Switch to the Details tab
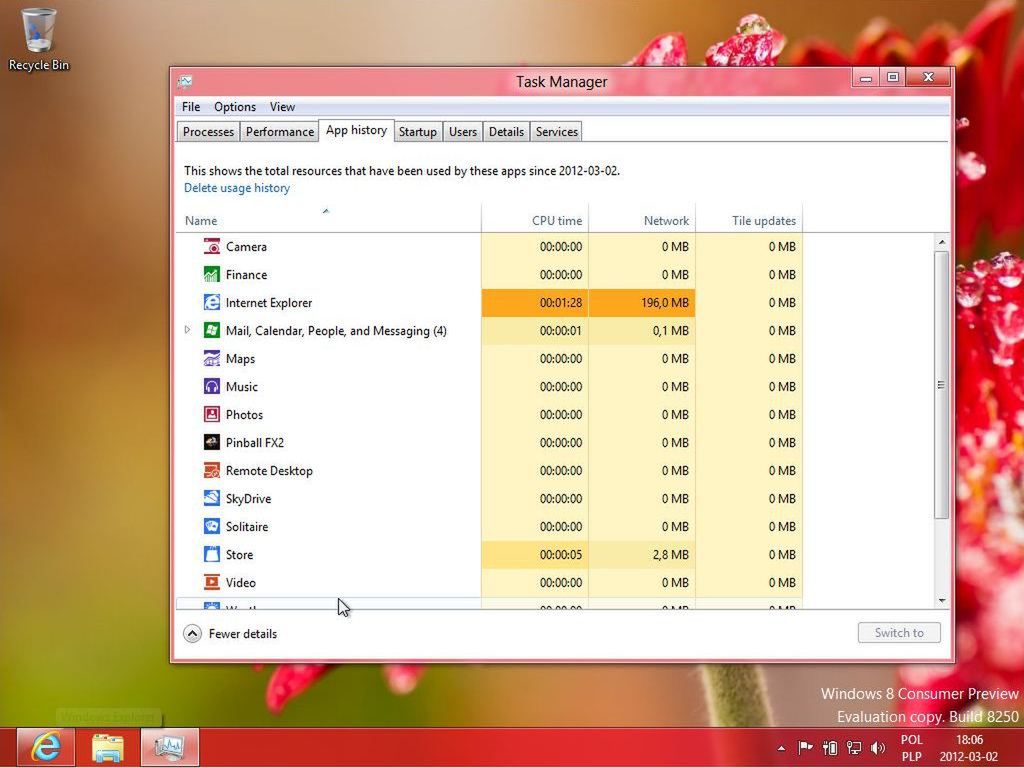The width and height of the screenshot is (1024, 768). point(506,132)
